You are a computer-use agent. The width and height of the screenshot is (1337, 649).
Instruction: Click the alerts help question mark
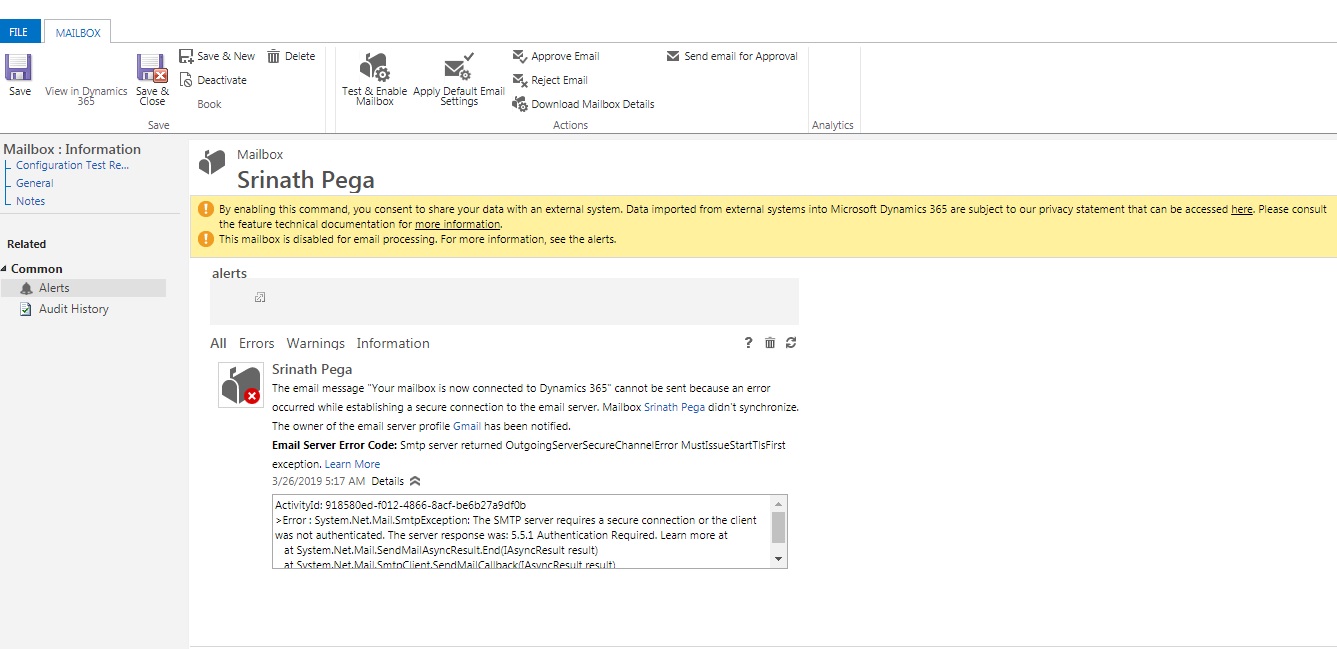[x=748, y=343]
